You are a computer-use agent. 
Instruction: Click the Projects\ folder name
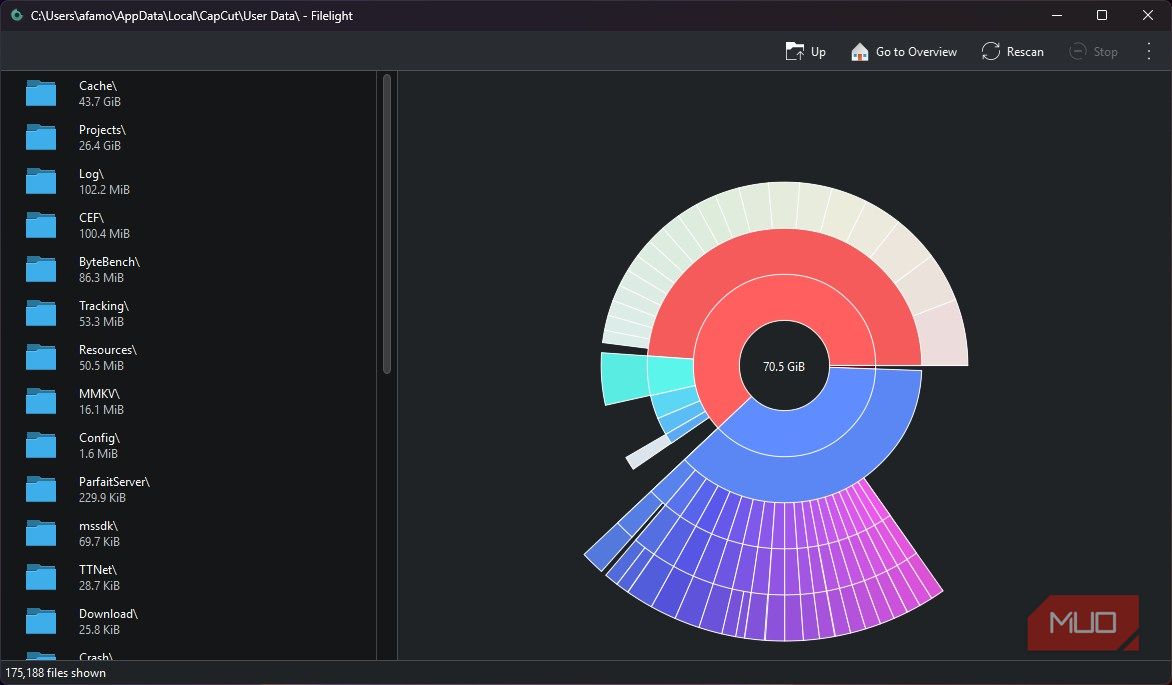(102, 130)
